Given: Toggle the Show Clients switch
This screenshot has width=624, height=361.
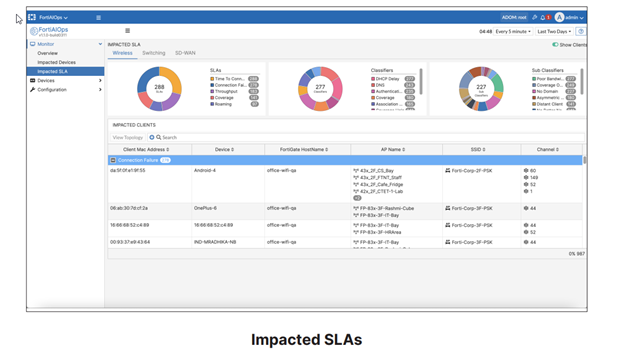Looking at the screenshot, I should point(555,45).
